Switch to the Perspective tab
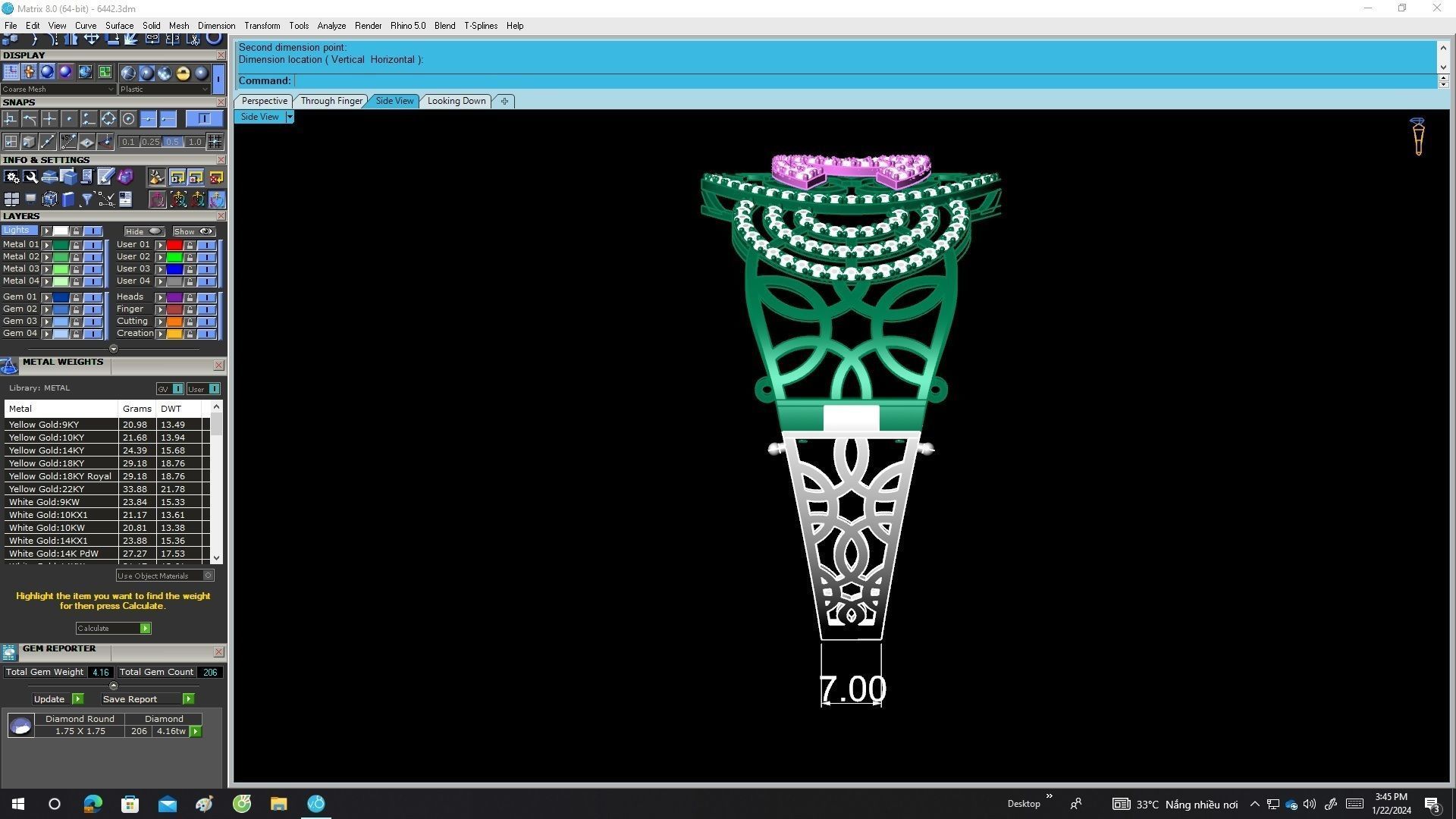 coord(264,101)
